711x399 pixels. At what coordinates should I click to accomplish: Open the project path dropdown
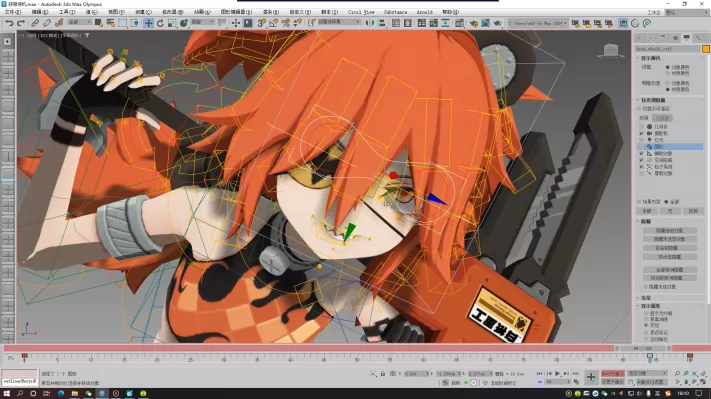point(537,23)
